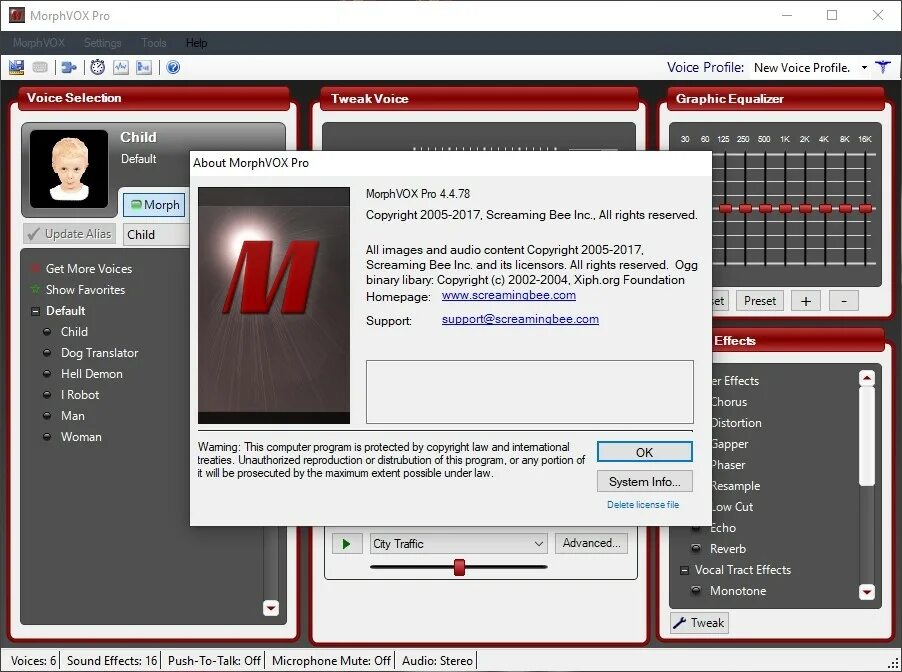This screenshot has height=672, width=902.
Task: Click the waveform icon in the toolbar
Action: pos(120,67)
